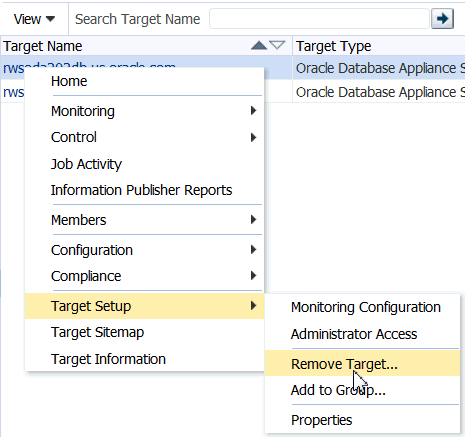The height and width of the screenshot is (437, 465).
Task: Choose Monitoring Configuration in submenu
Action: [x=362, y=307]
